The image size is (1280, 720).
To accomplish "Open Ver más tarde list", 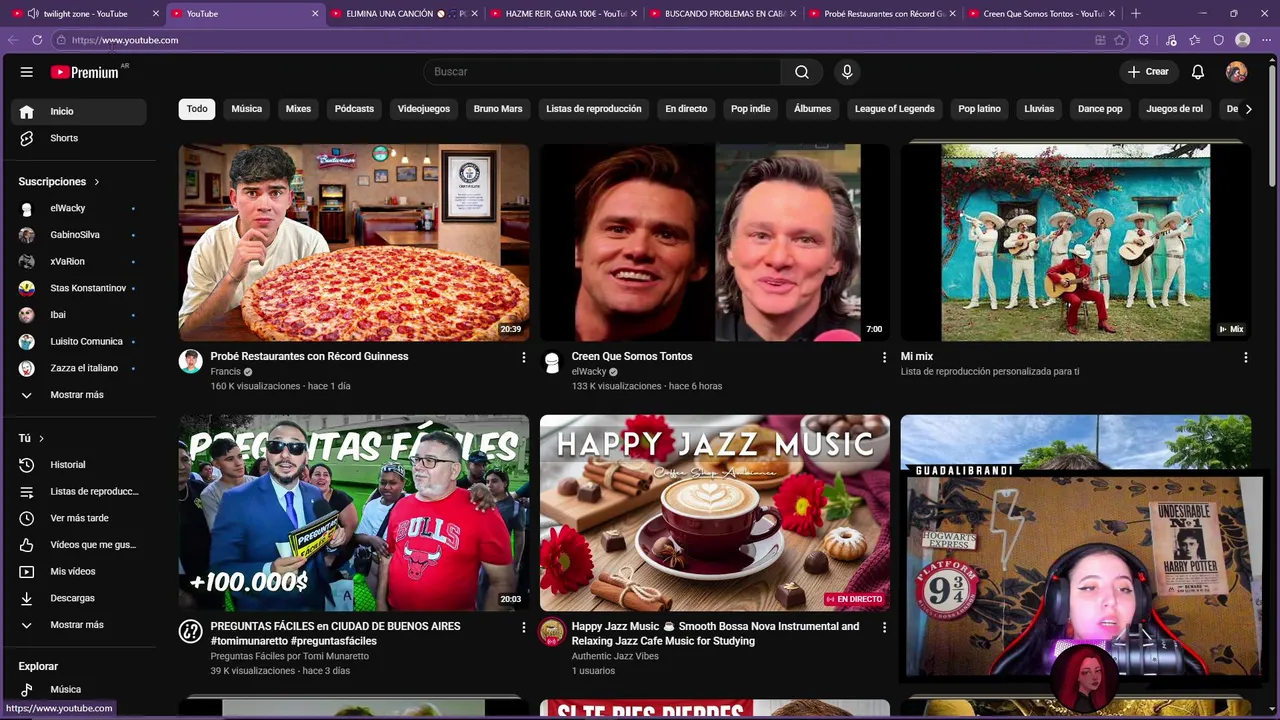I will 79,518.
